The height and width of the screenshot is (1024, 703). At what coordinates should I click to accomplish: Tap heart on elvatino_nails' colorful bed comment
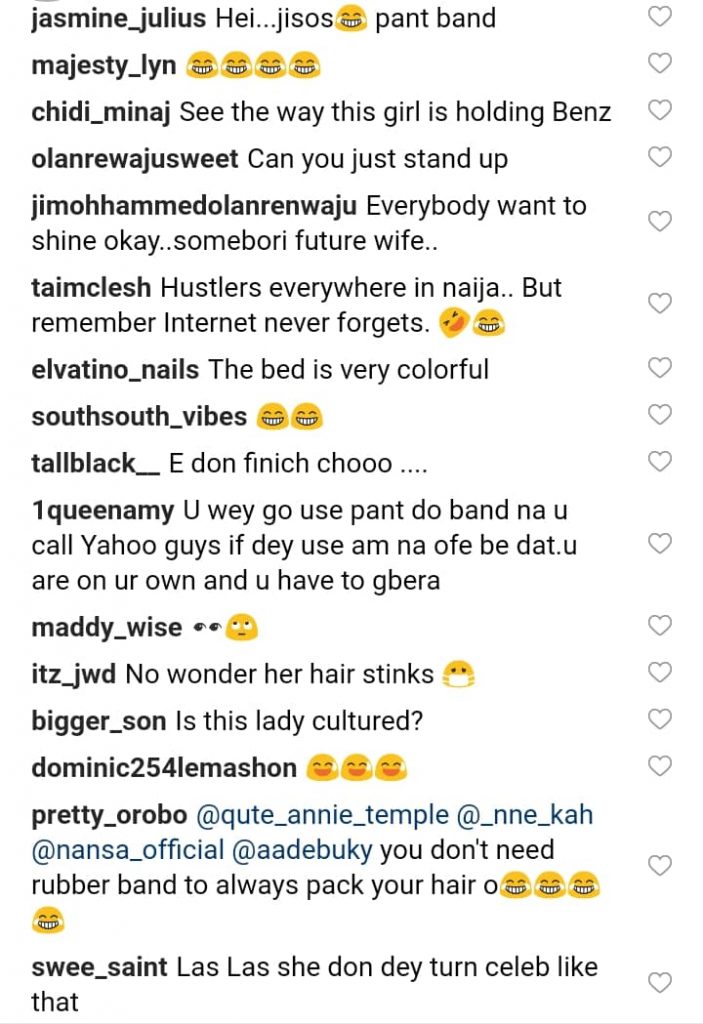659,368
